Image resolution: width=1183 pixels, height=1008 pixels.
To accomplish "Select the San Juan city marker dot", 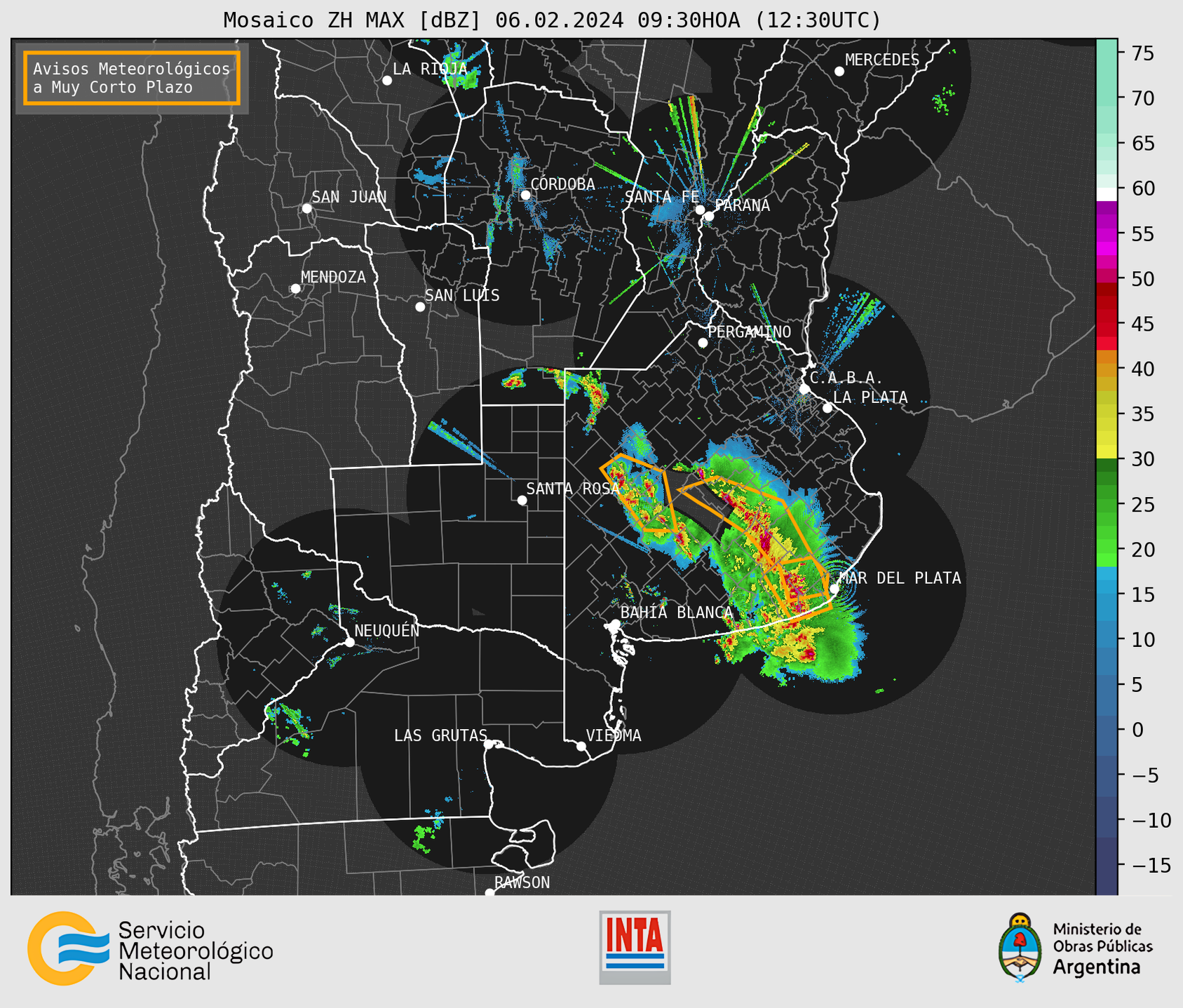I will click(306, 208).
